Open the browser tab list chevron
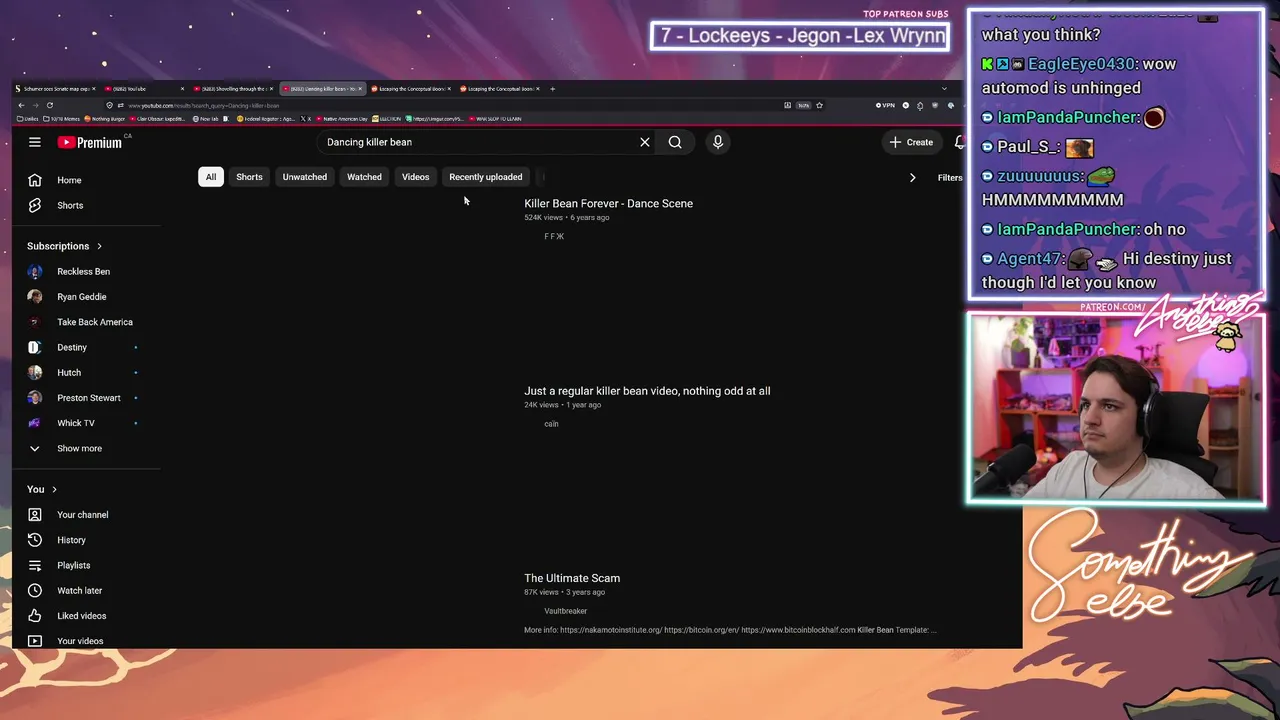 pyautogui.click(x=944, y=88)
